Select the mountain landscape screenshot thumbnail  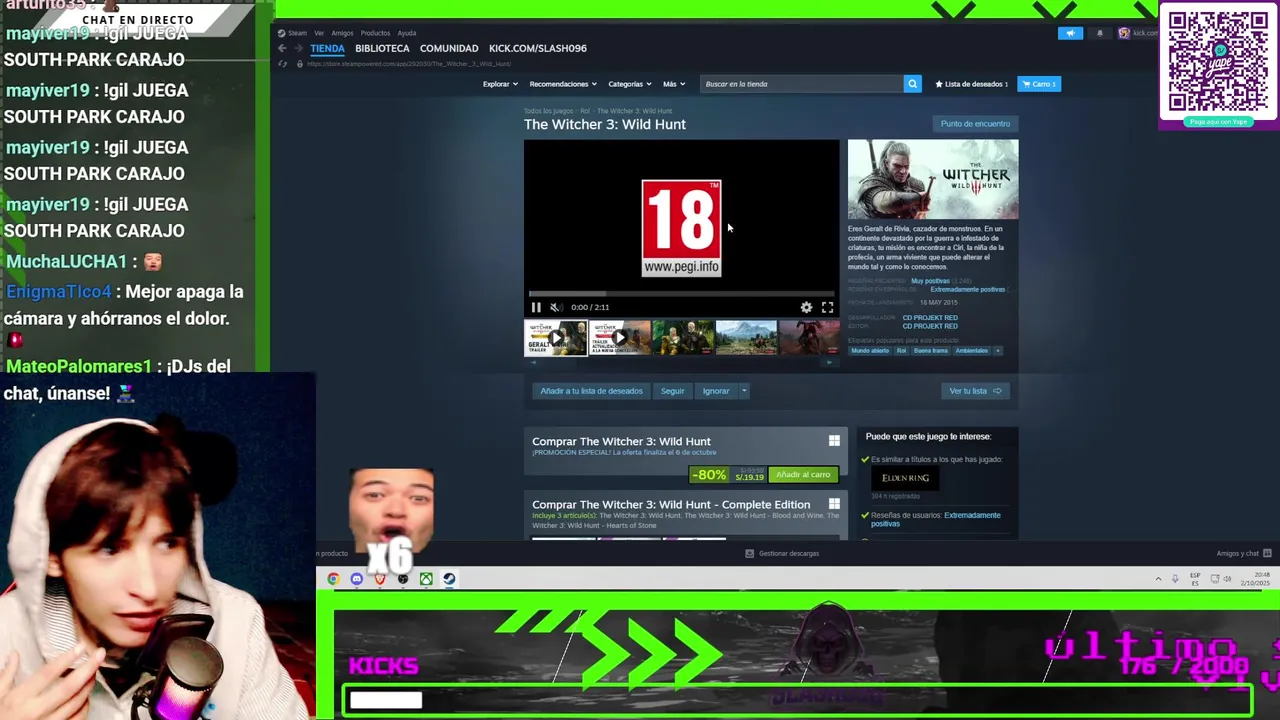pyautogui.click(x=747, y=338)
